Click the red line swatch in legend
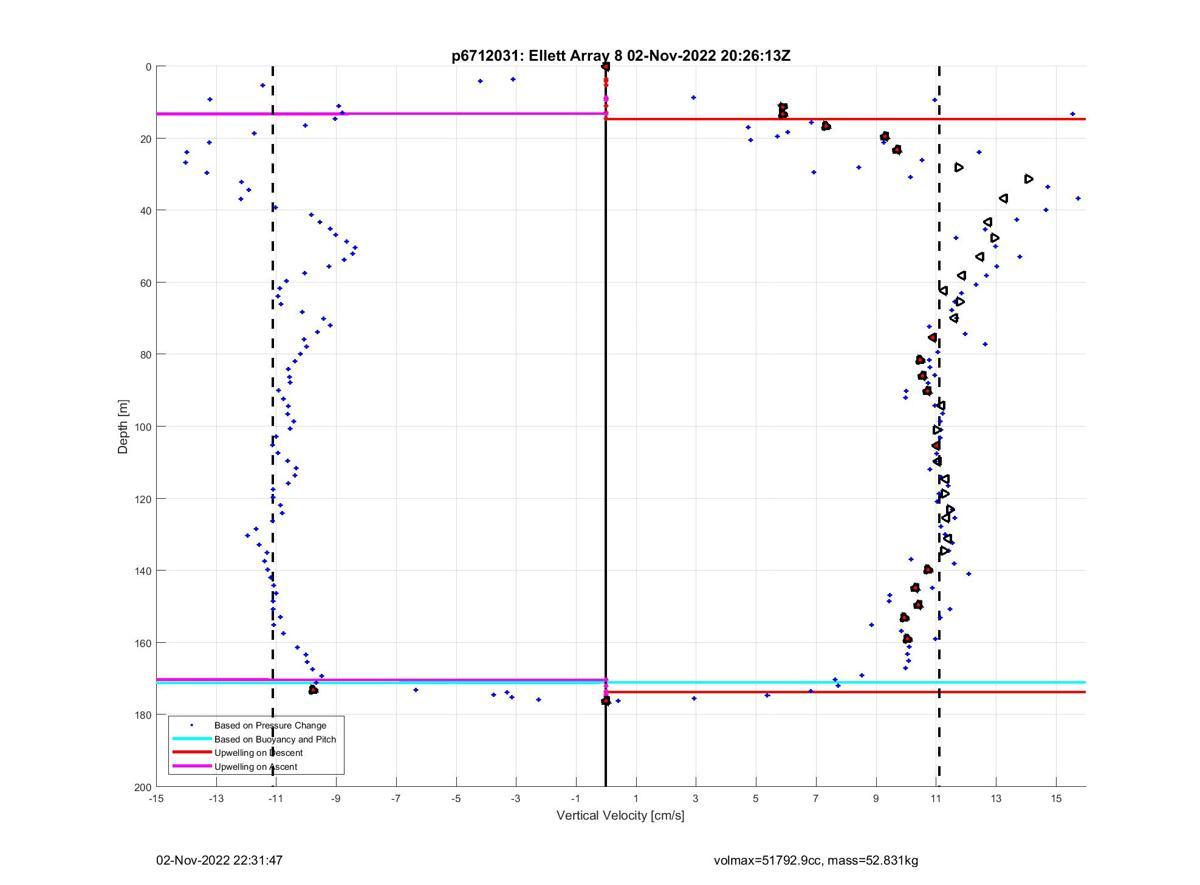The height and width of the screenshot is (885, 1200). [x=192, y=753]
